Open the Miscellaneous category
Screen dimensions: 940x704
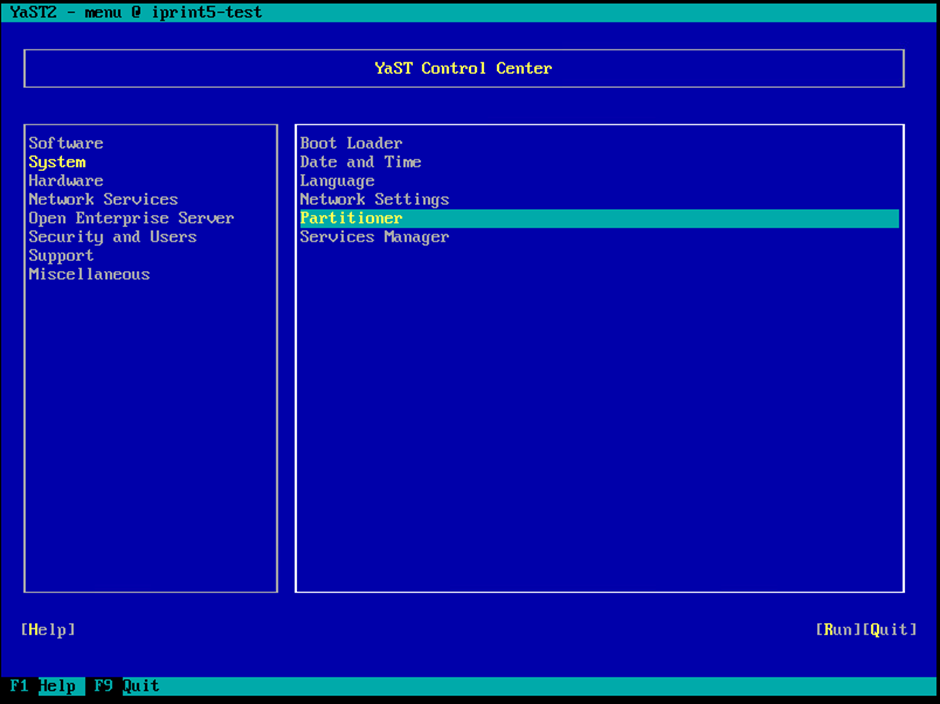[x=89, y=274]
